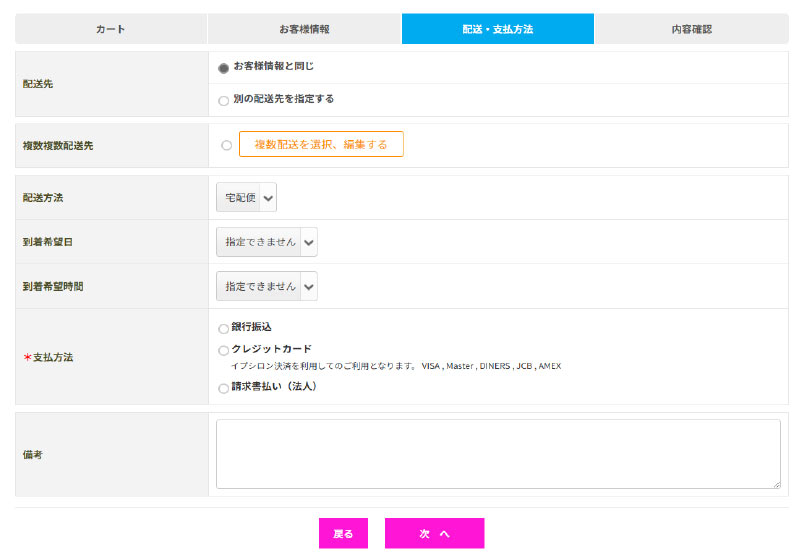This screenshot has width=800, height=560.
Task: Click the 複数複数配送先 label
Action: pyautogui.click(x=58, y=146)
